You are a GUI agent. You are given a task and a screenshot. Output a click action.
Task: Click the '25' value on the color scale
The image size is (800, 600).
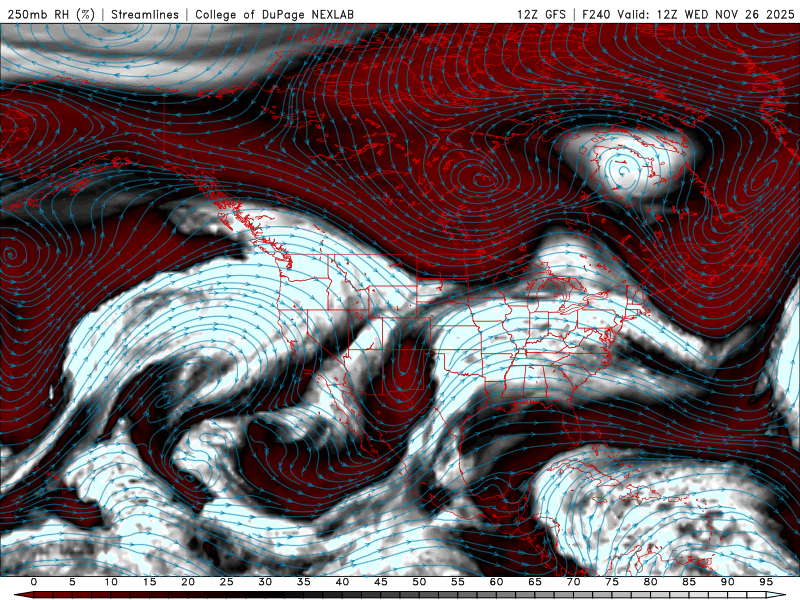(x=227, y=582)
